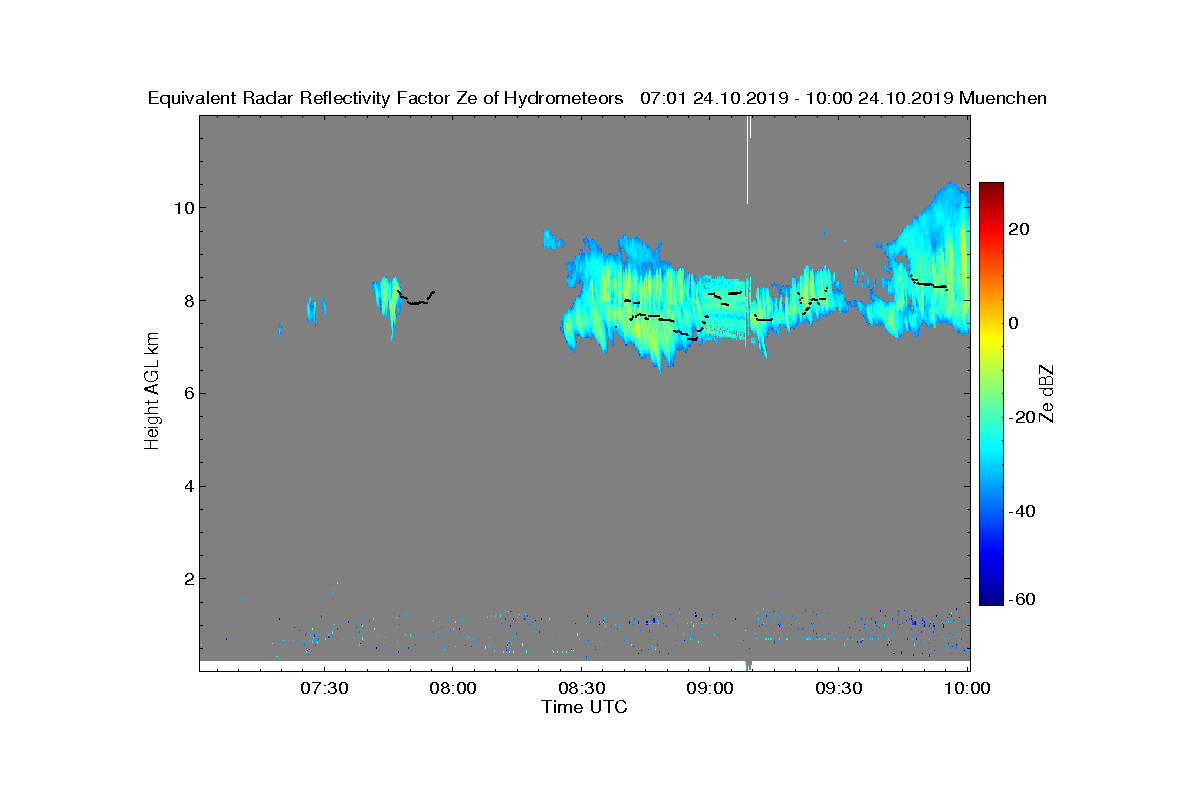Click the colorbar tick label '-20'
Screen dimensions: 1200x800
pos(1022,417)
